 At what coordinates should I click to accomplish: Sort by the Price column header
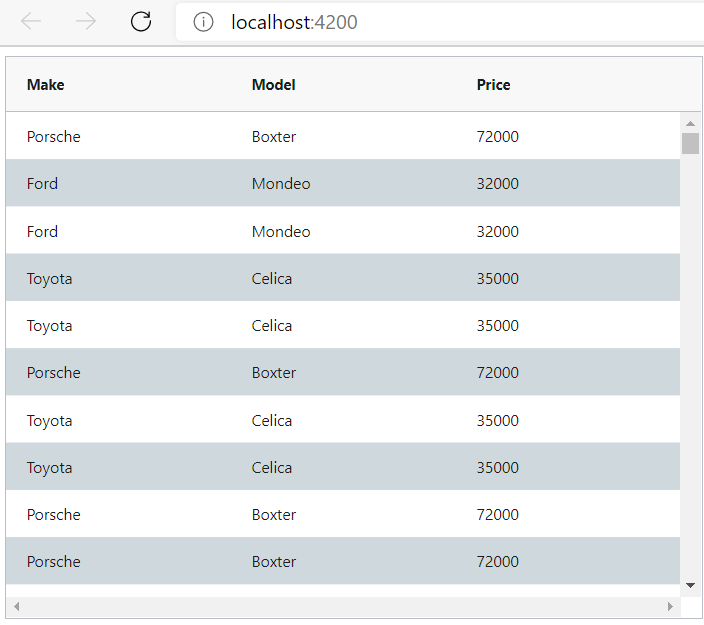pos(493,85)
